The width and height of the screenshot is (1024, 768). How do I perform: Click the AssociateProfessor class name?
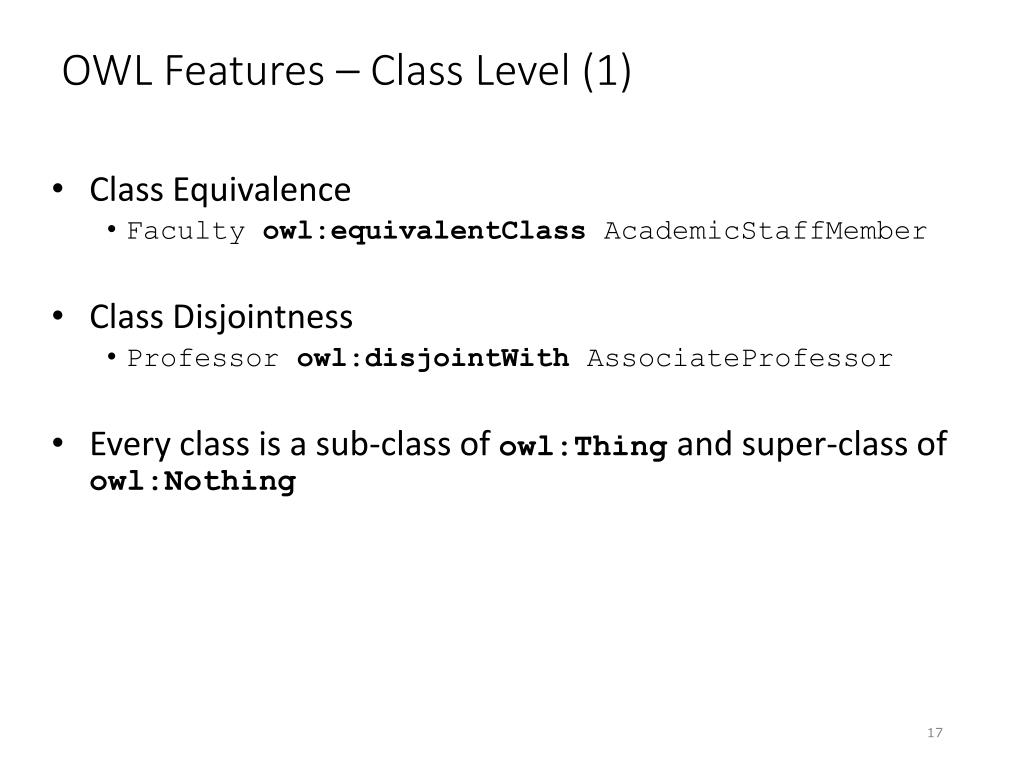pos(739,358)
